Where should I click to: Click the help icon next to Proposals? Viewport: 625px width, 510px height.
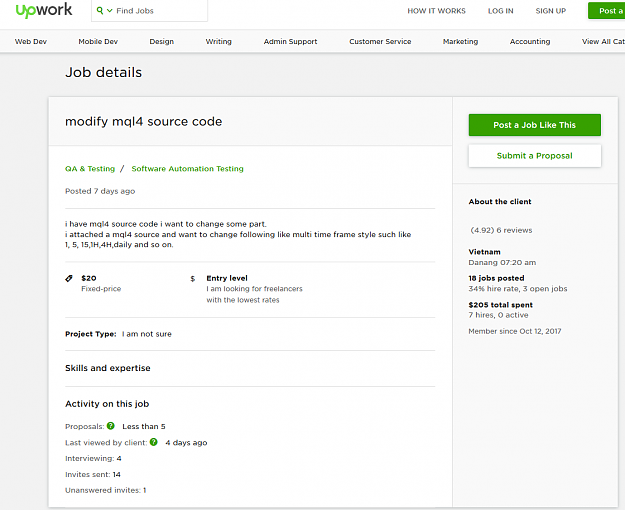click(x=110, y=426)
